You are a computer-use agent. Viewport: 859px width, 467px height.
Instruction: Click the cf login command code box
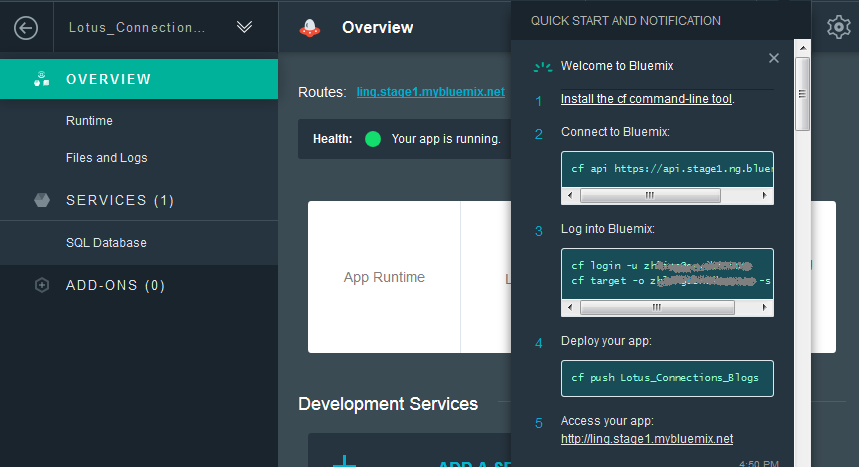[667, 273]
